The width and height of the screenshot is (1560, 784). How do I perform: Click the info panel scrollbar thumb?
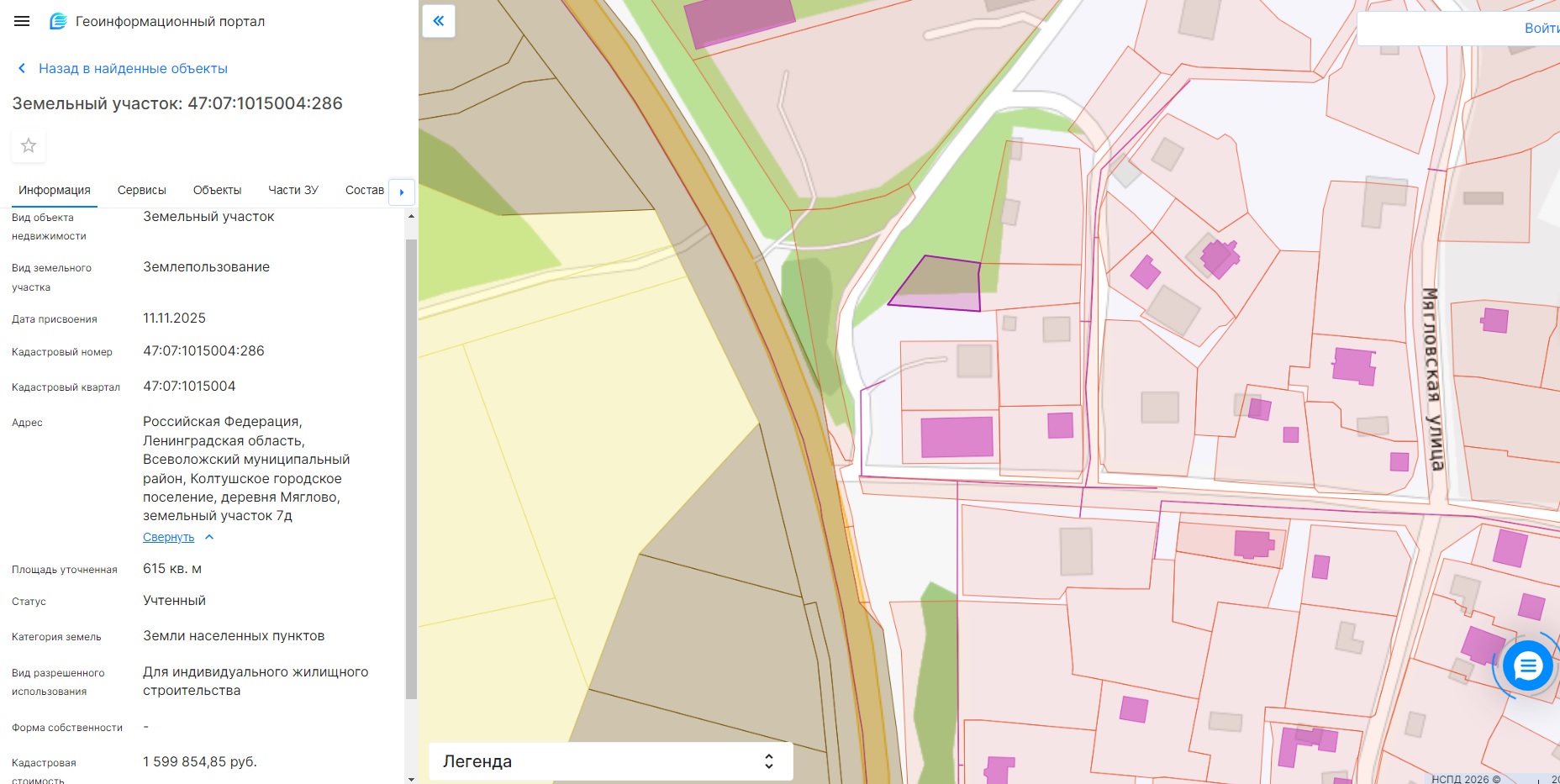pyautogui.click(x=411, y=469)
